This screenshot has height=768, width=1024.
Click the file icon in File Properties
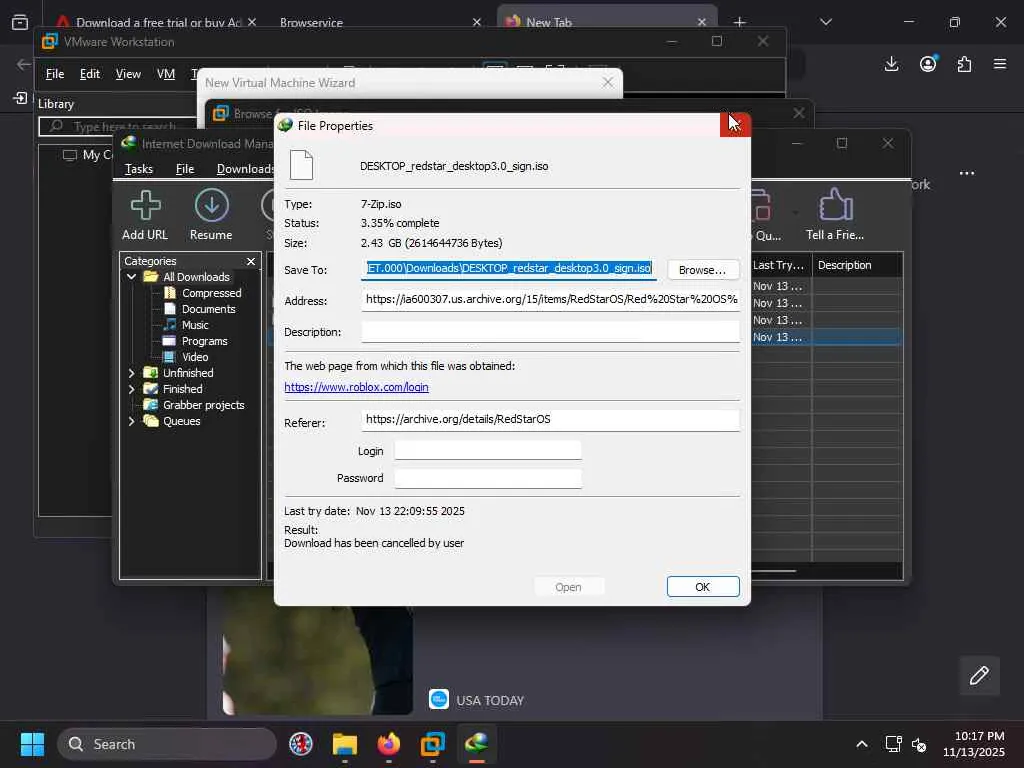[x=302, y=165]
